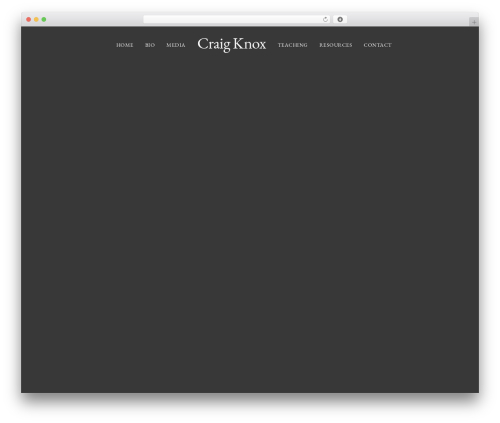The width and height of the screenshot is (500, 423).
Task: Maximize the window with green button
Action: [x=44, y=19]
